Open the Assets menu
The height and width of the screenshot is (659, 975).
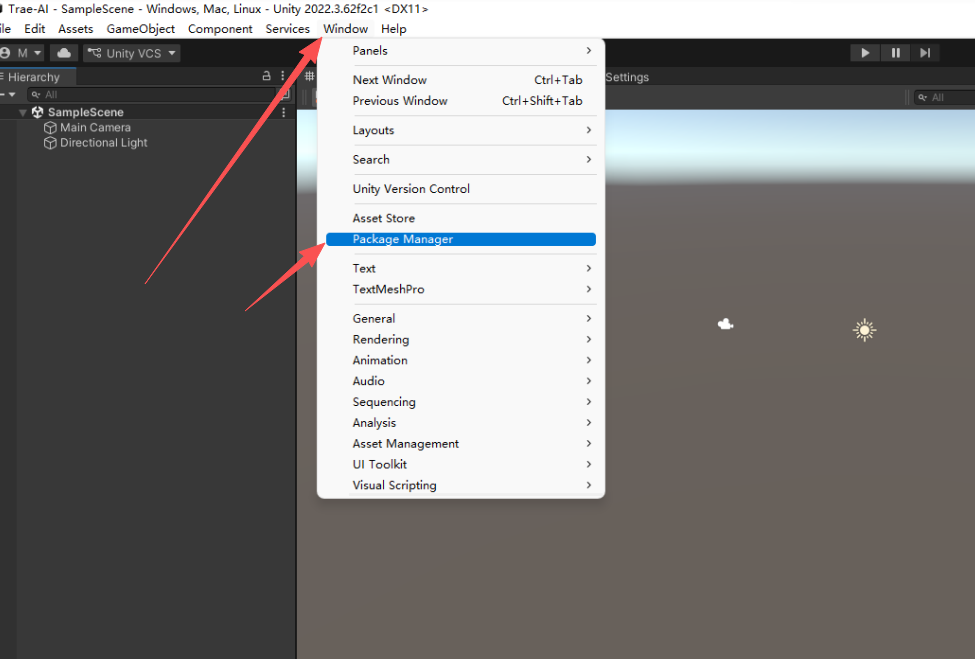pyautogui.click(x=76, y=29)
